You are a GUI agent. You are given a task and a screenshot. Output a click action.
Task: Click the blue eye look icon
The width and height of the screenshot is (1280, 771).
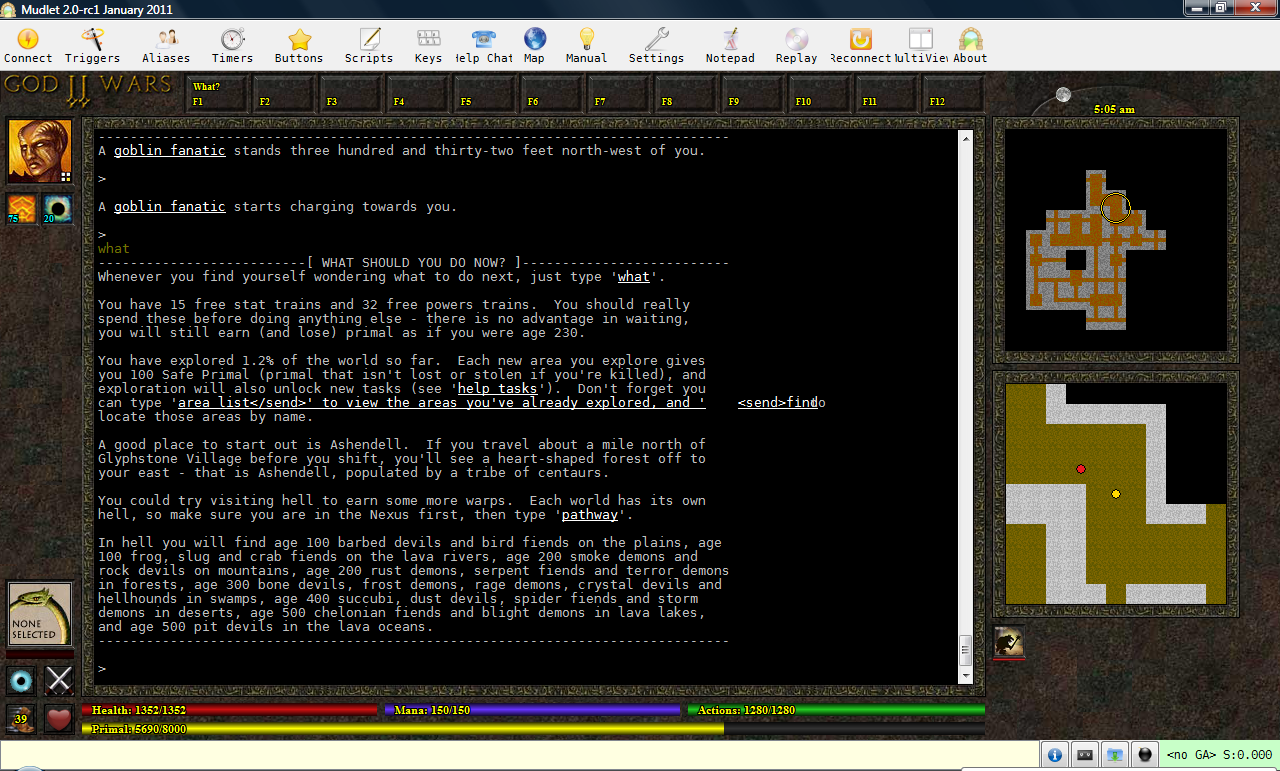[x=21, y=681]
